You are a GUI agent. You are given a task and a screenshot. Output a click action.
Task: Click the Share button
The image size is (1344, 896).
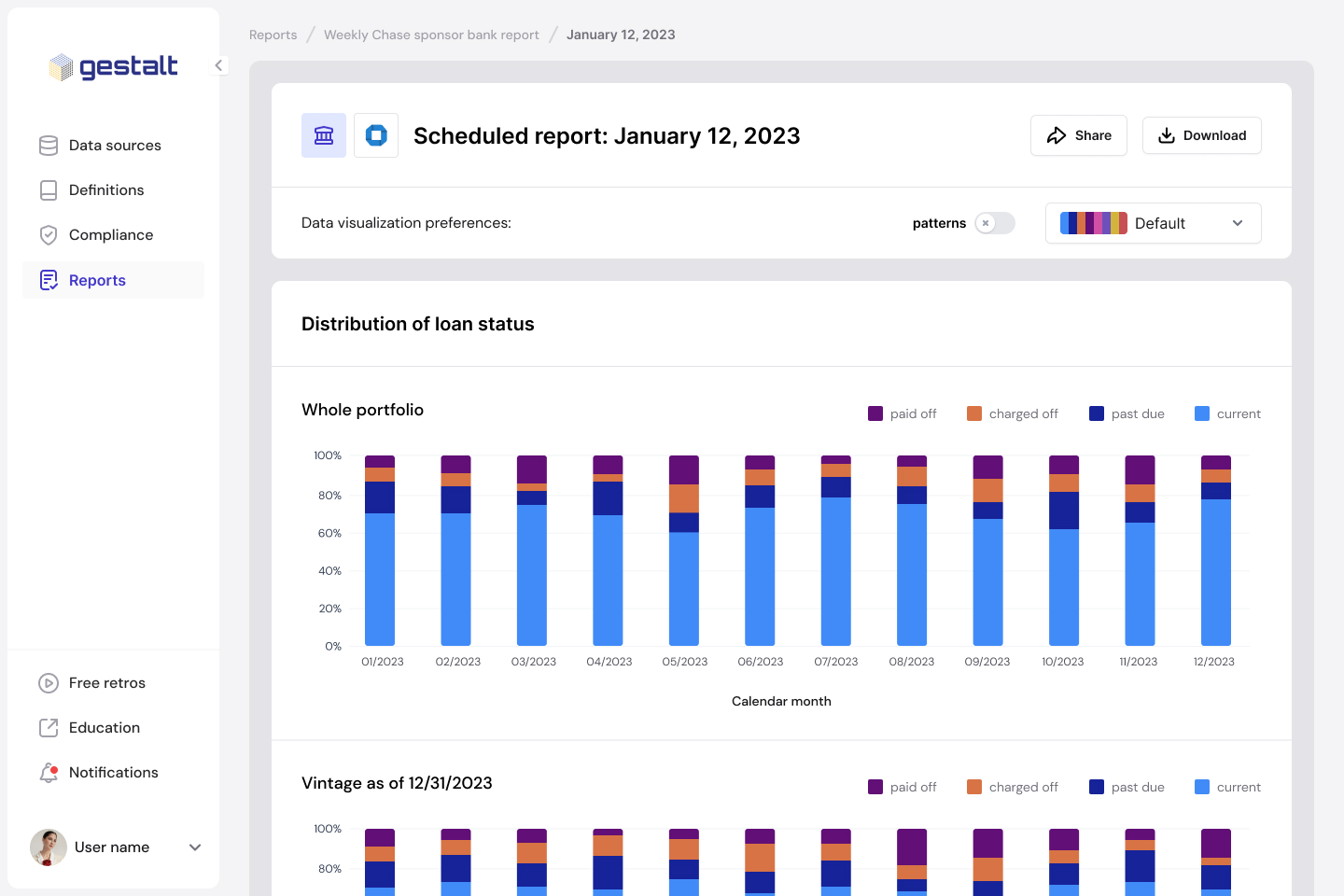(x=1079, y=135)
